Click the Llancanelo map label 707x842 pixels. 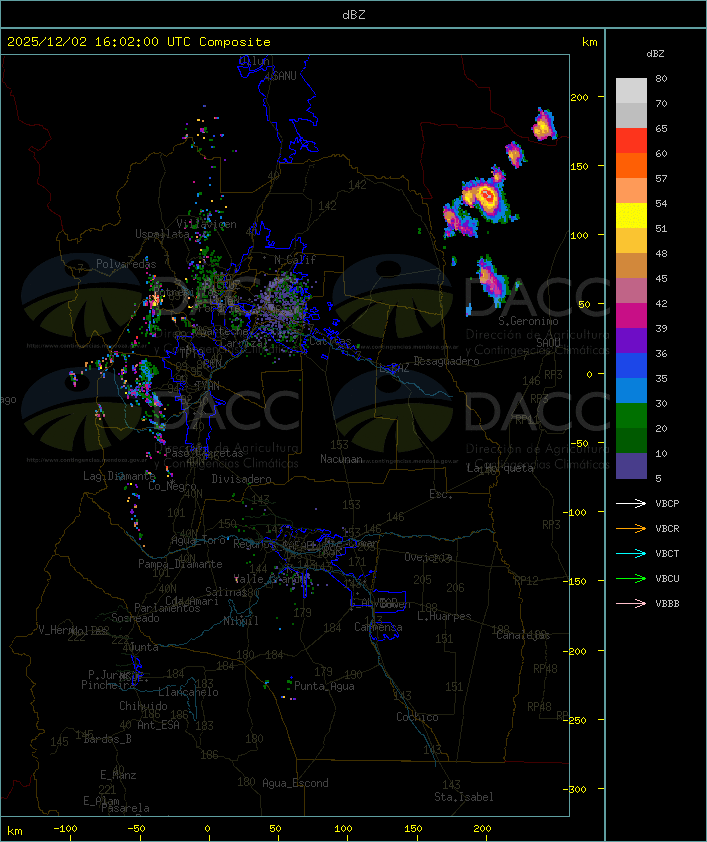point(188,692)
